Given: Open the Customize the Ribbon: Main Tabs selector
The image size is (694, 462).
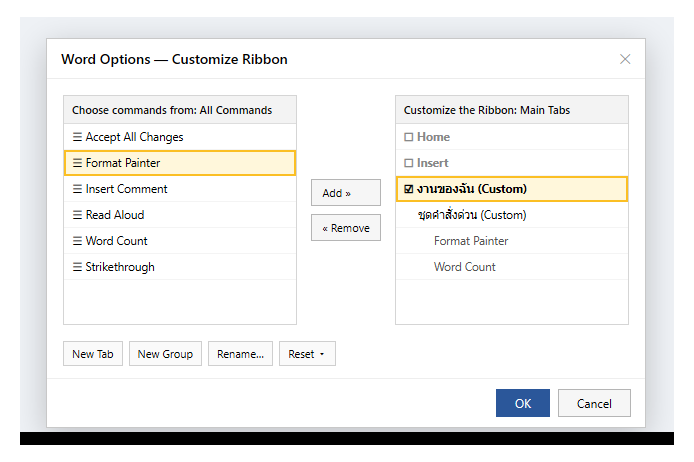Looking at the screenshot, I should [x=512, y=110].
